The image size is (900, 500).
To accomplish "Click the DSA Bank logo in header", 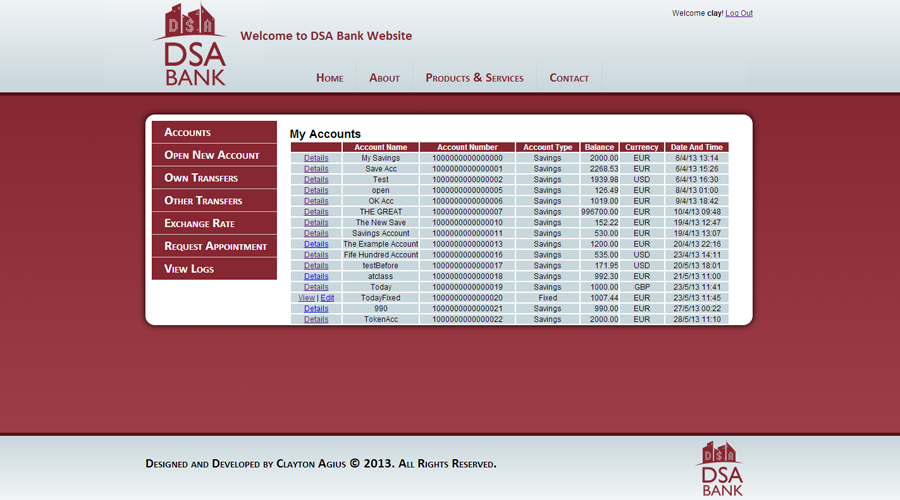I will click(x=190, y=45).
